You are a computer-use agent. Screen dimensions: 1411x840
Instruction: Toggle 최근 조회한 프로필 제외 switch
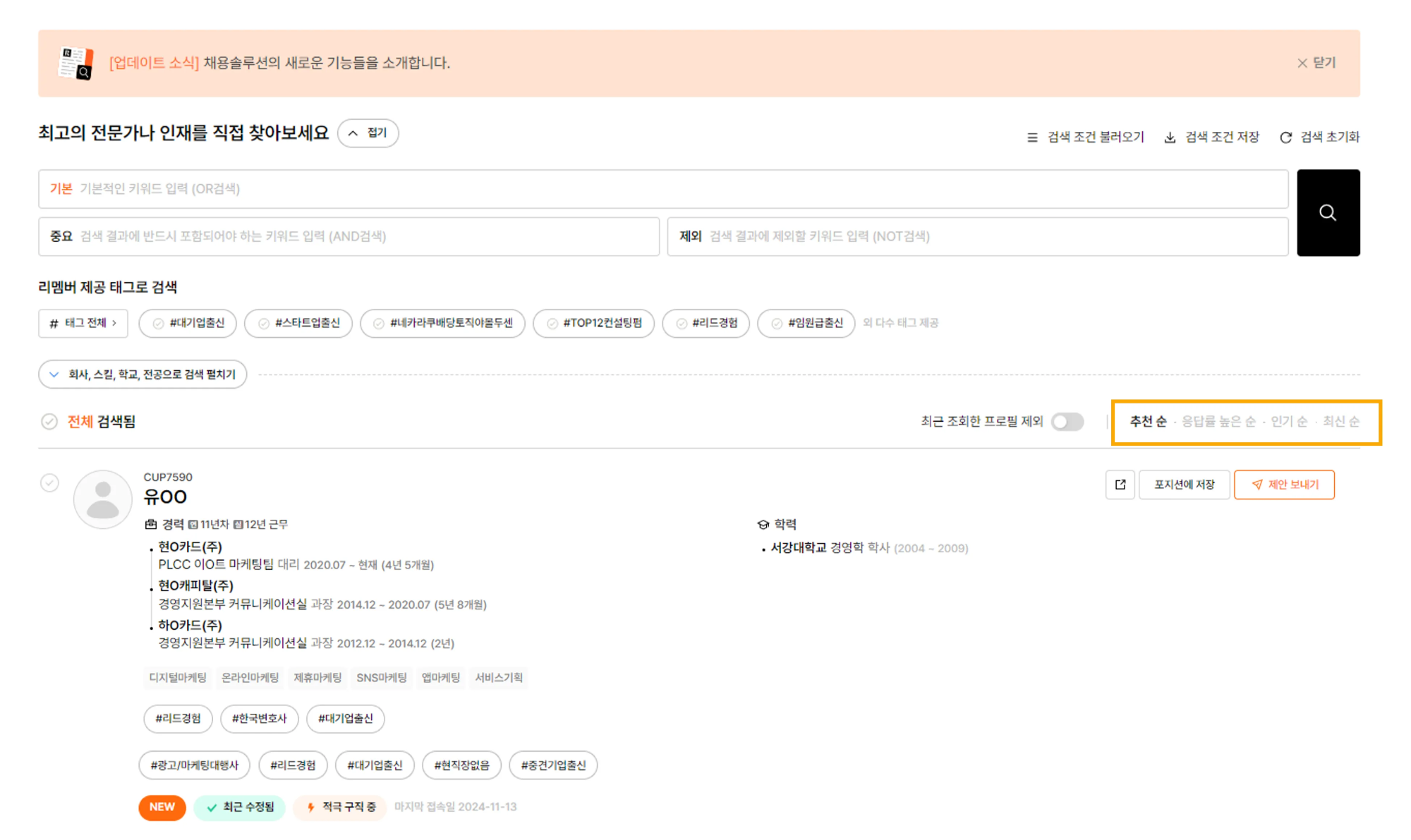1067,422
